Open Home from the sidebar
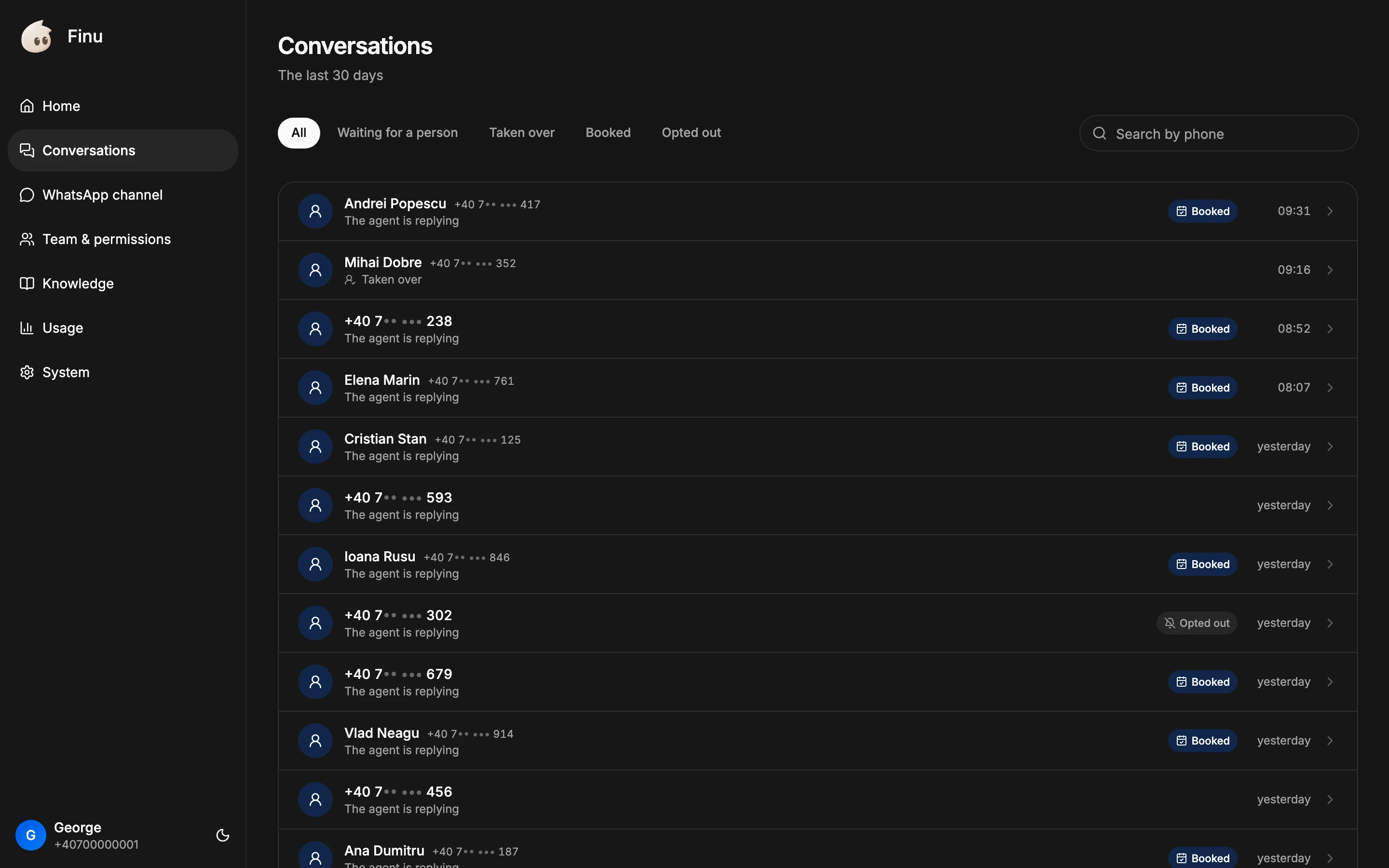Viewport: 1389px width, 868px height. (123, 106)
